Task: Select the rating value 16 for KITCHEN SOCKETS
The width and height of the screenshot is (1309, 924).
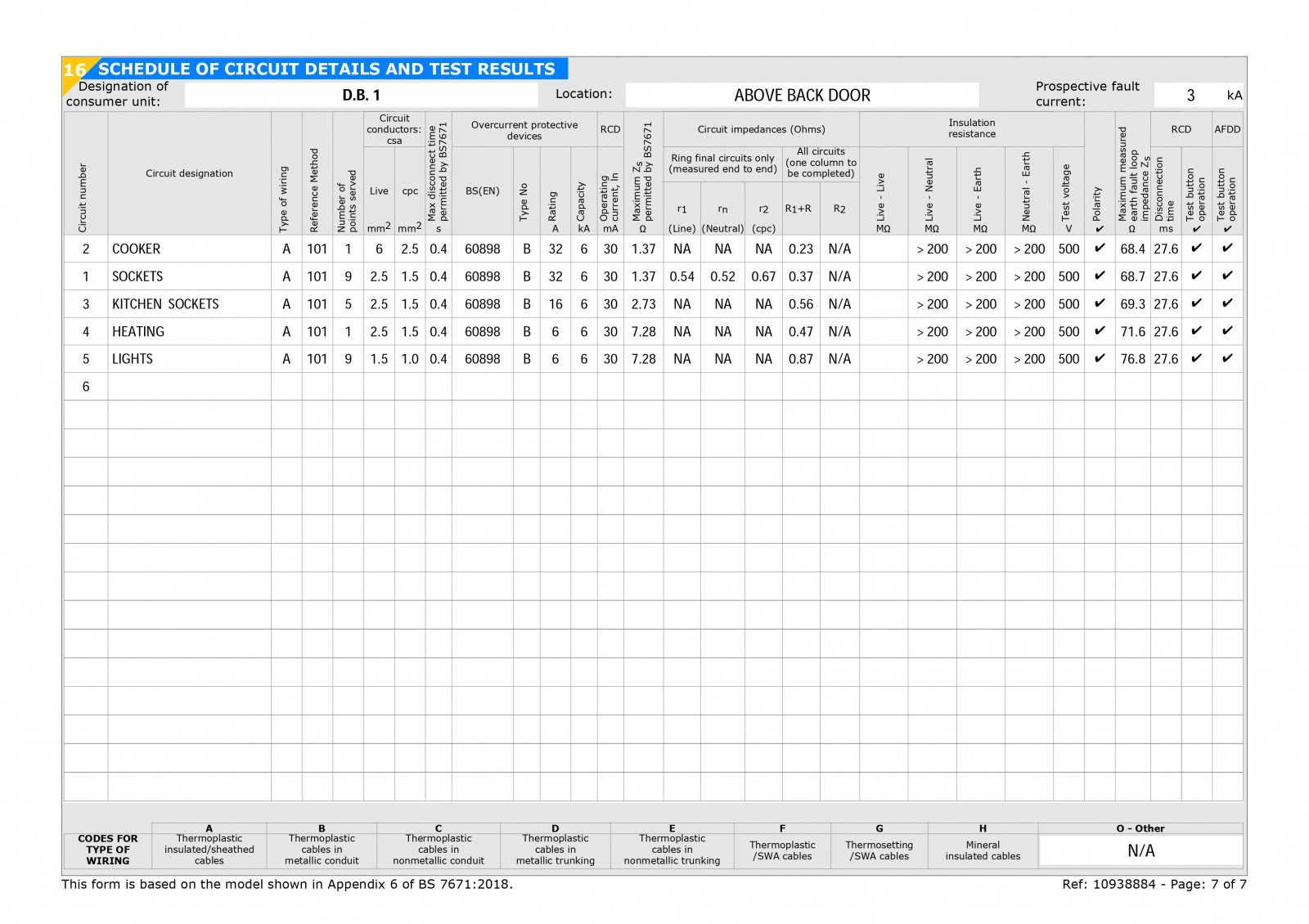Action: tap(556, 304)
